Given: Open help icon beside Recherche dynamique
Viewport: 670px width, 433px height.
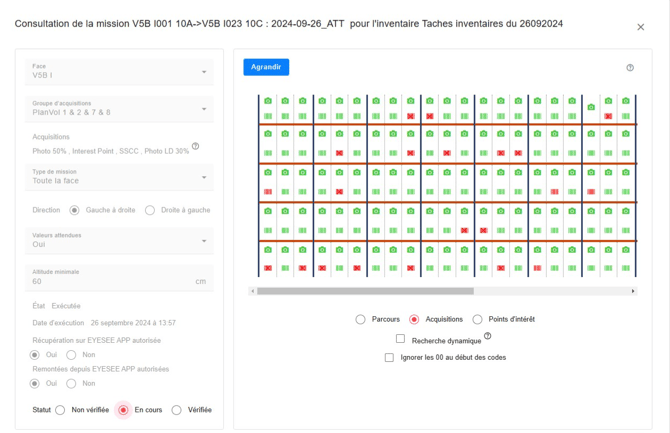Looking at the screenshot, I should (x=488, y=337).
